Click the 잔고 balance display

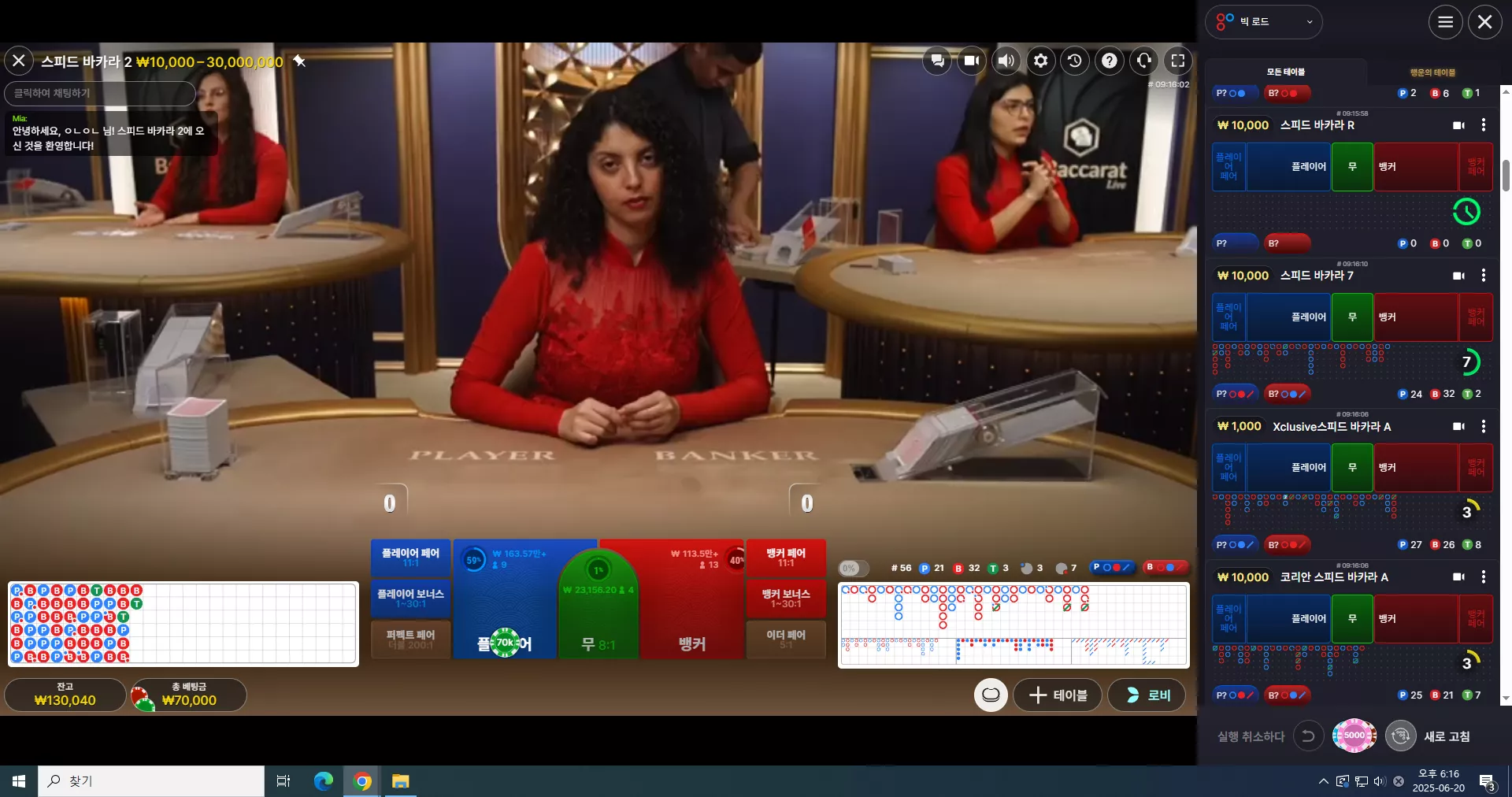65,695
